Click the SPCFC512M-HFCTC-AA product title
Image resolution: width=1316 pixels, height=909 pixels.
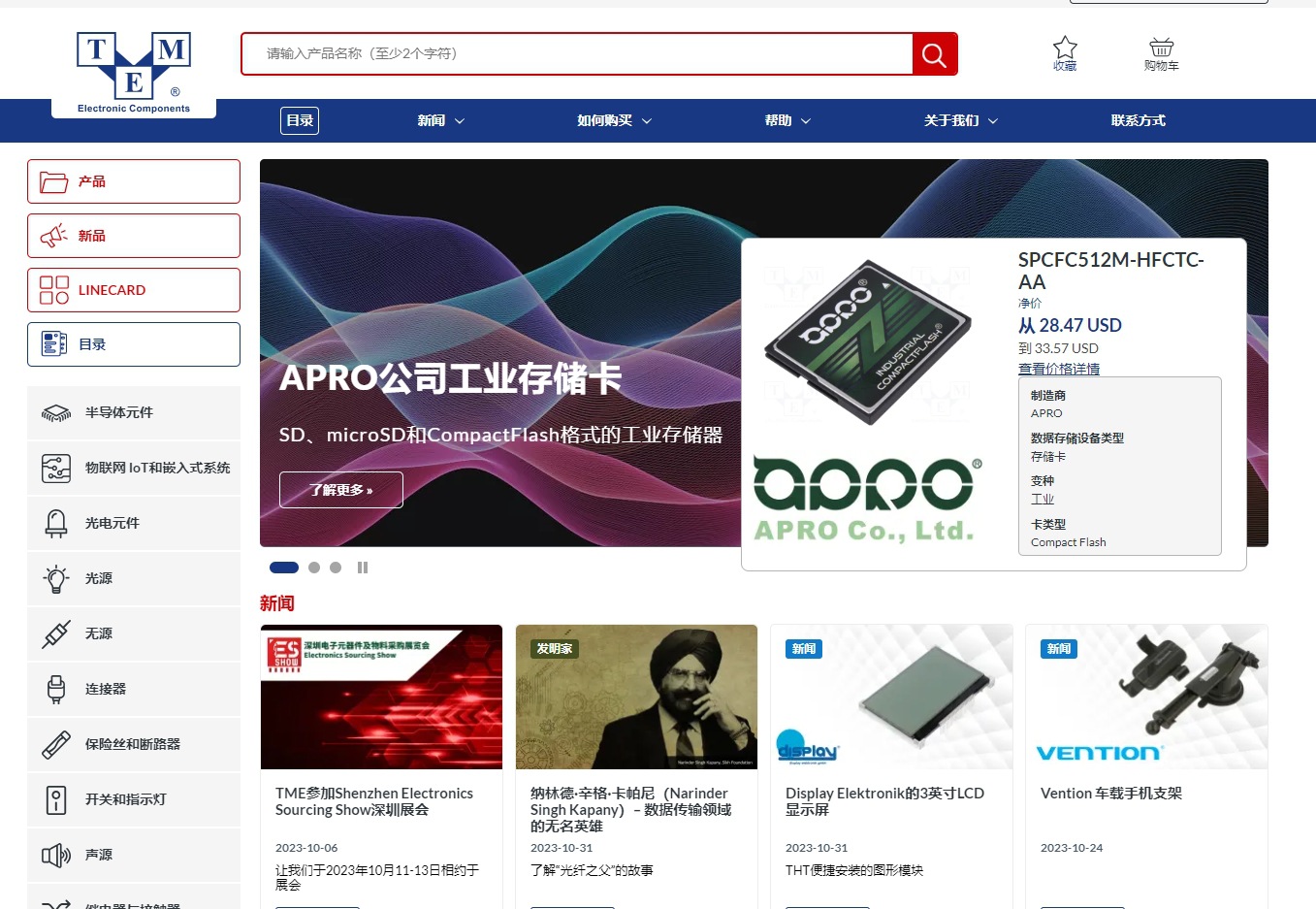[x=1111, y=271]
